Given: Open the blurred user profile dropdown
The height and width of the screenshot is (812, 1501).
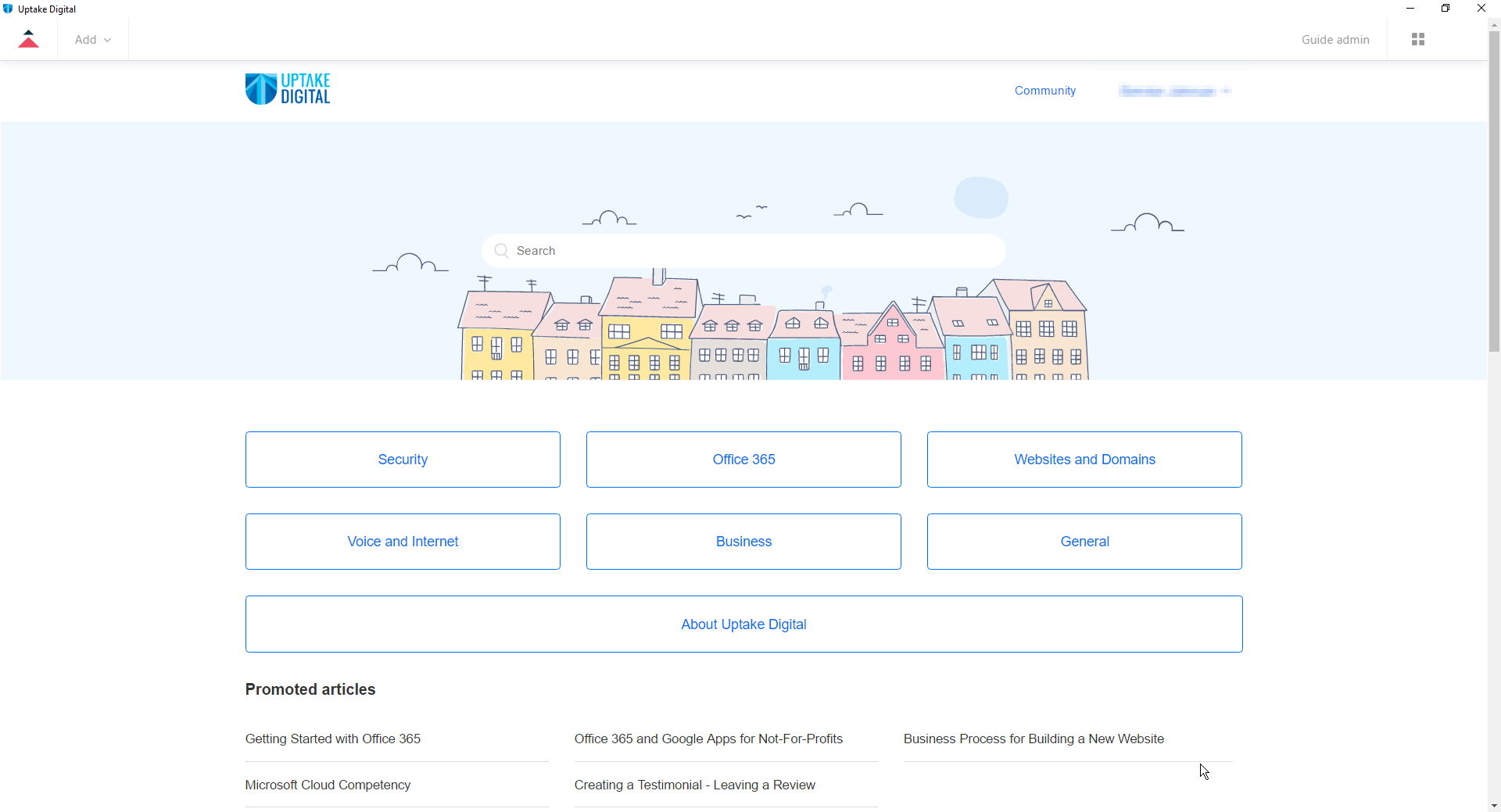Looking at the screenshot, I should point(1174,91).
